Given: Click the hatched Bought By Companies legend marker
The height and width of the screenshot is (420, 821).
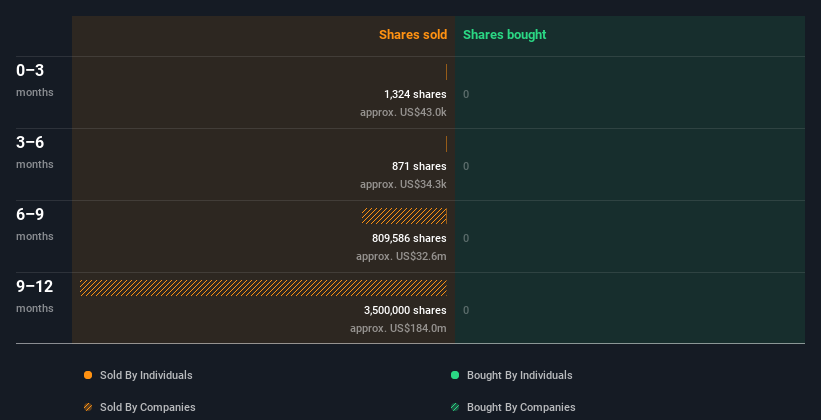Looking at the screenshot, I should click(x=455, y=407).
